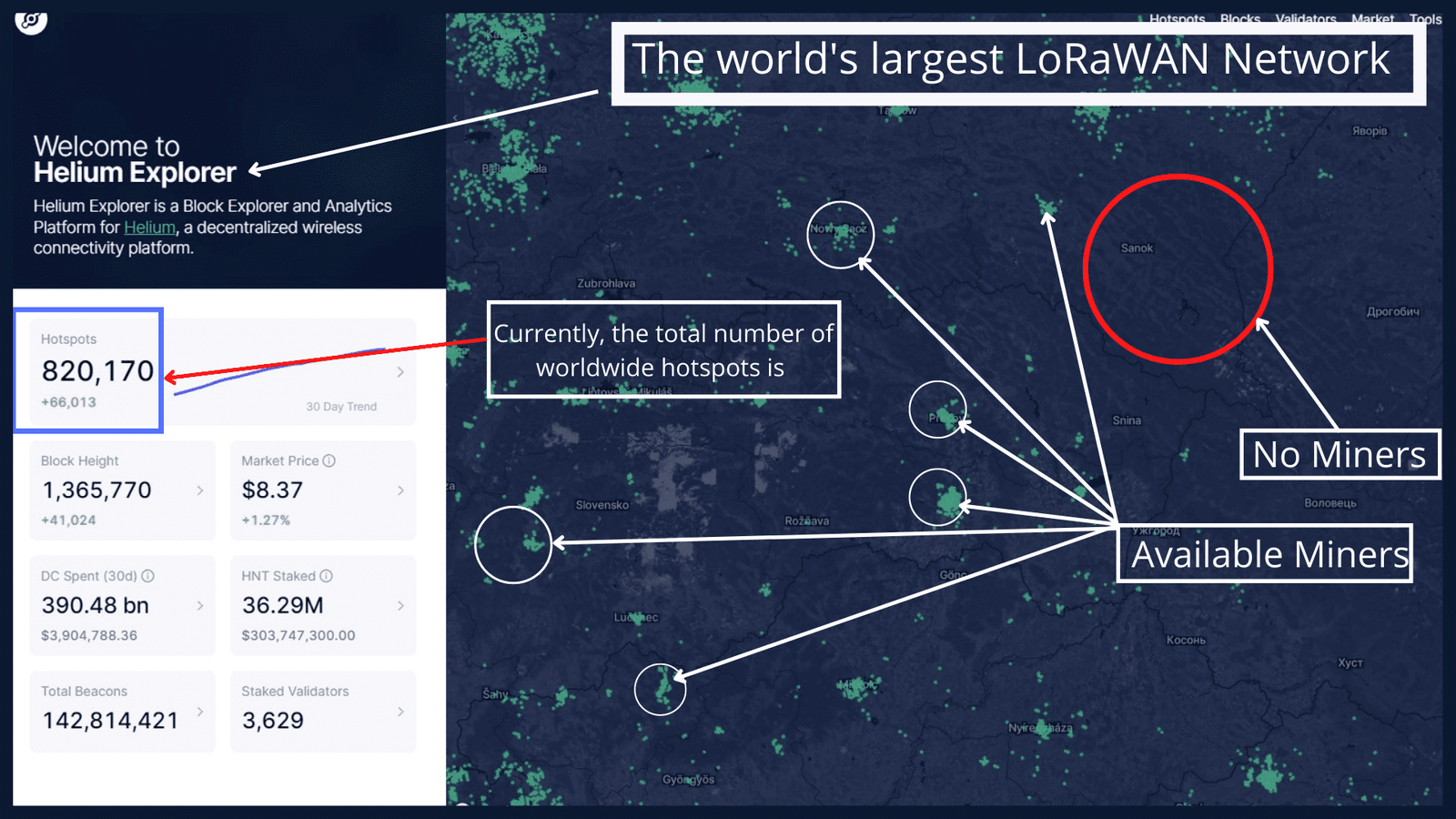1456x819 pixels.
Task: Open Market Price details via its chevron
Action: tap(400, 490)
